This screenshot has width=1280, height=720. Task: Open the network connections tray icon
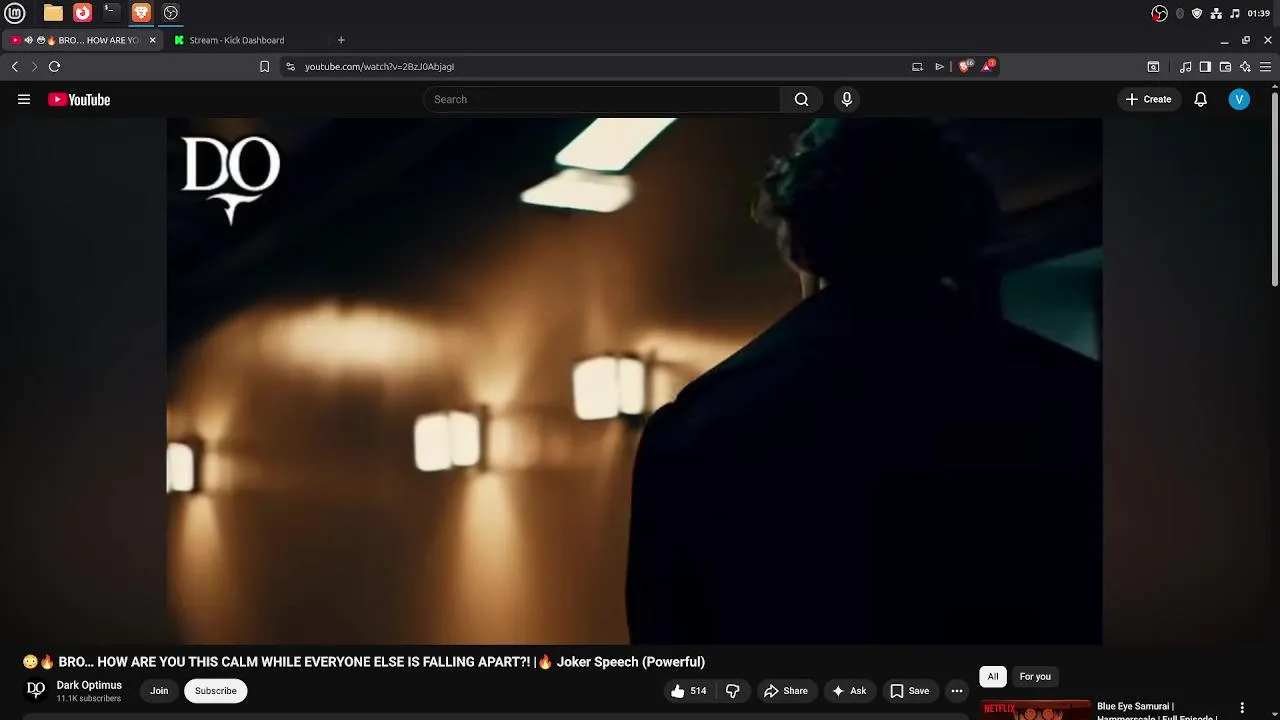point(1216,13)
